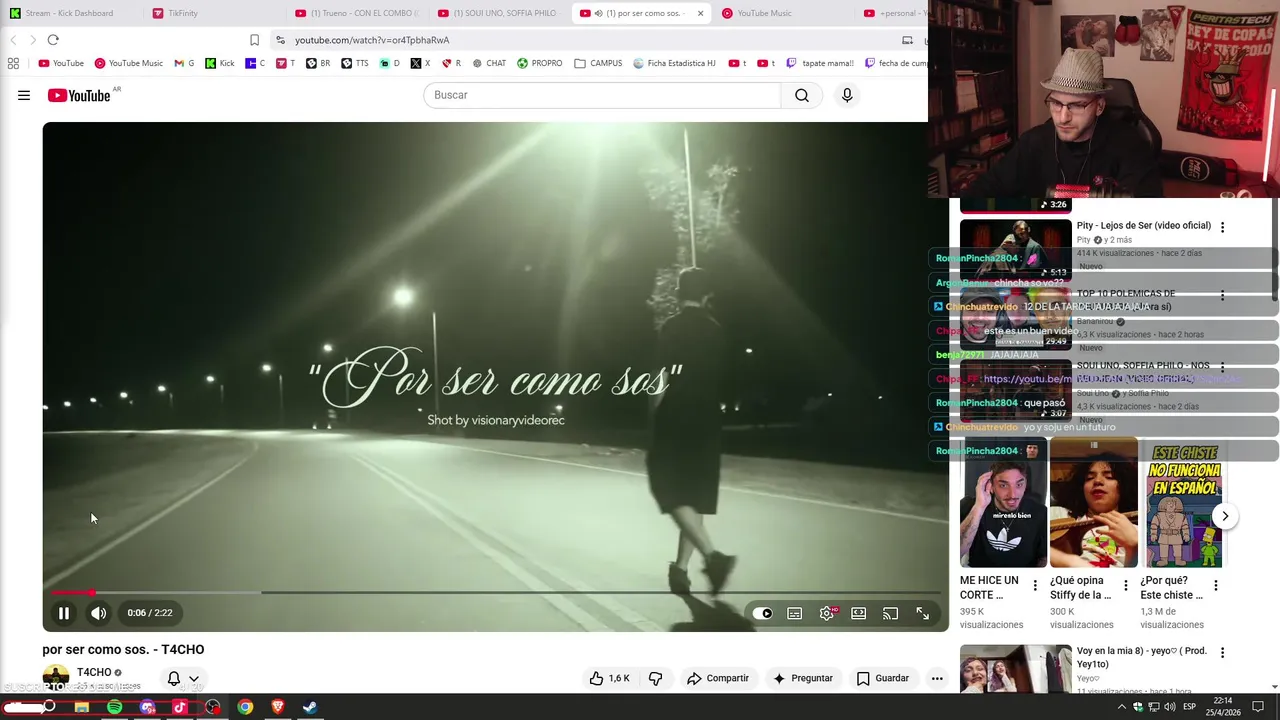Go to the YouTube home logo

coord(79,95)
